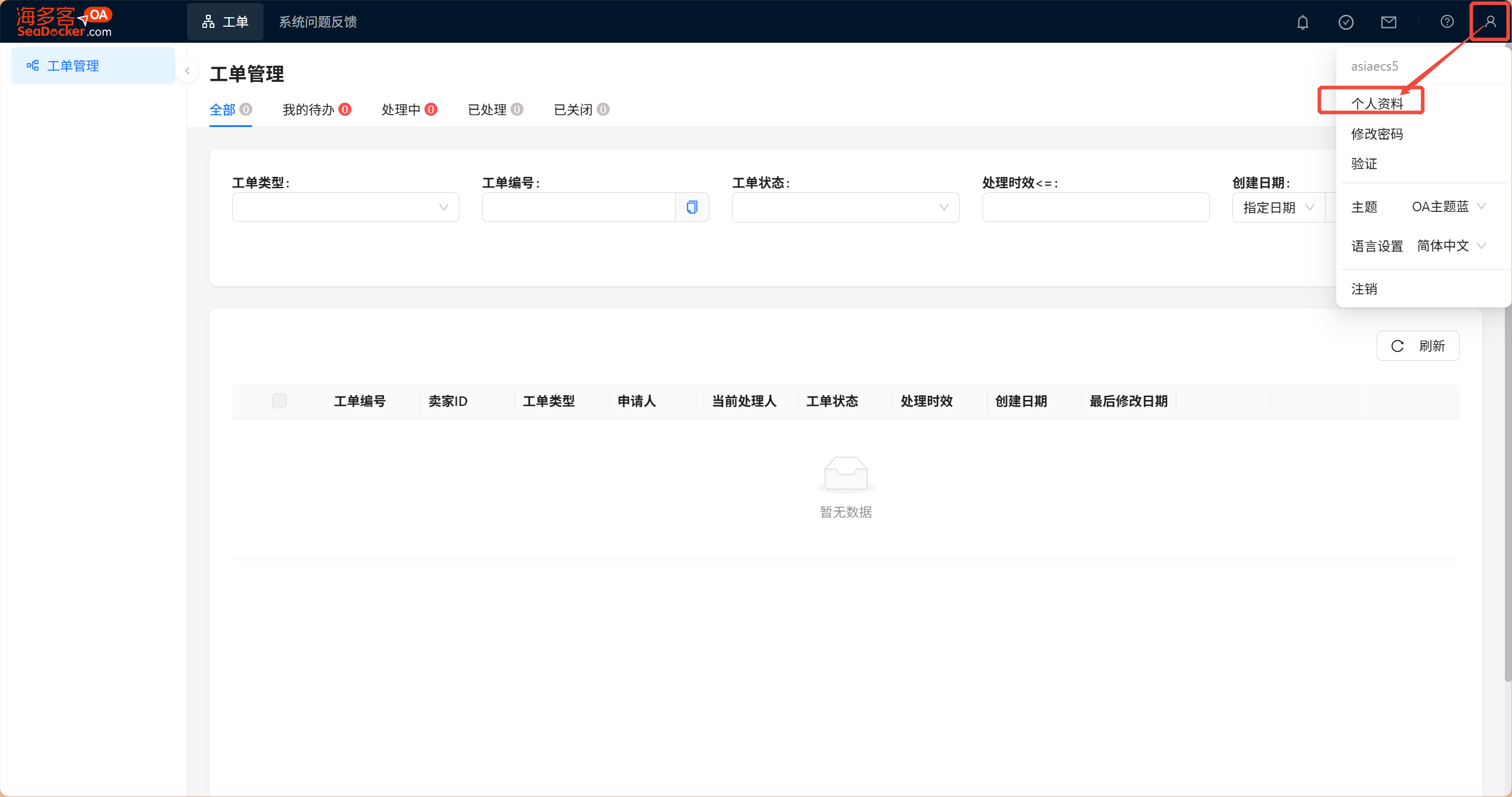Select 个人资料 from the user menu

click(1377, 103)
